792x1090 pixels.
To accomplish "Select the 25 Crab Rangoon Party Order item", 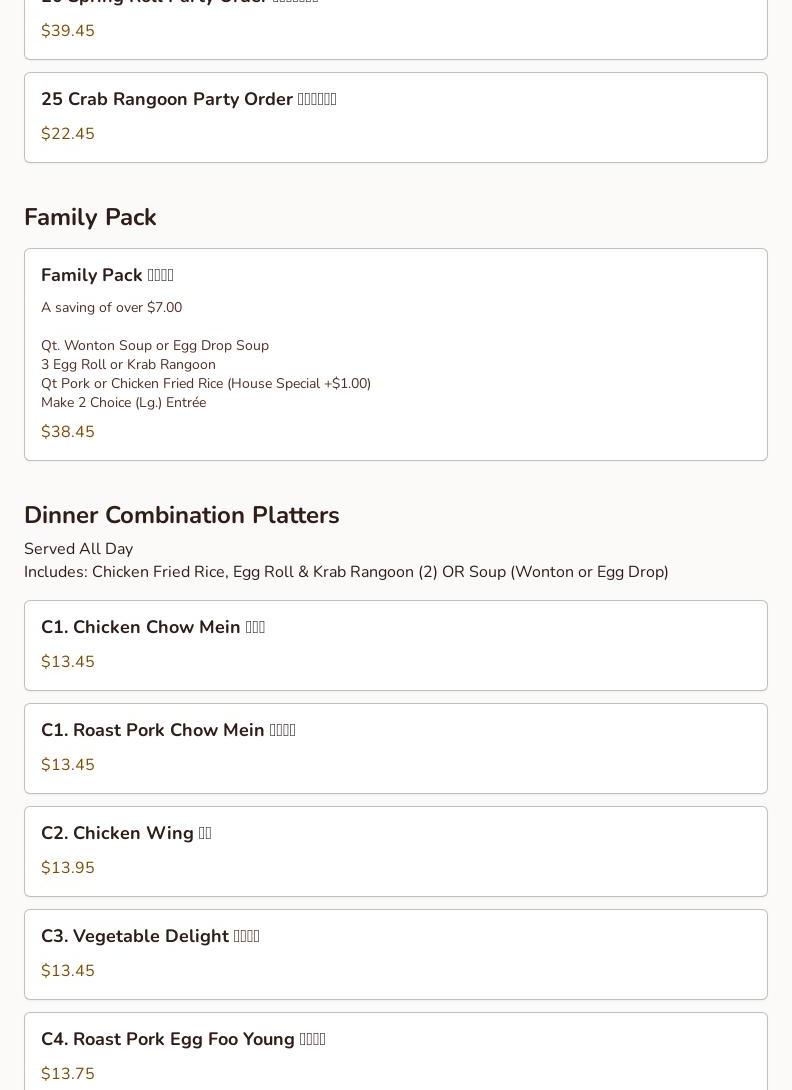I will coord(188,100).
